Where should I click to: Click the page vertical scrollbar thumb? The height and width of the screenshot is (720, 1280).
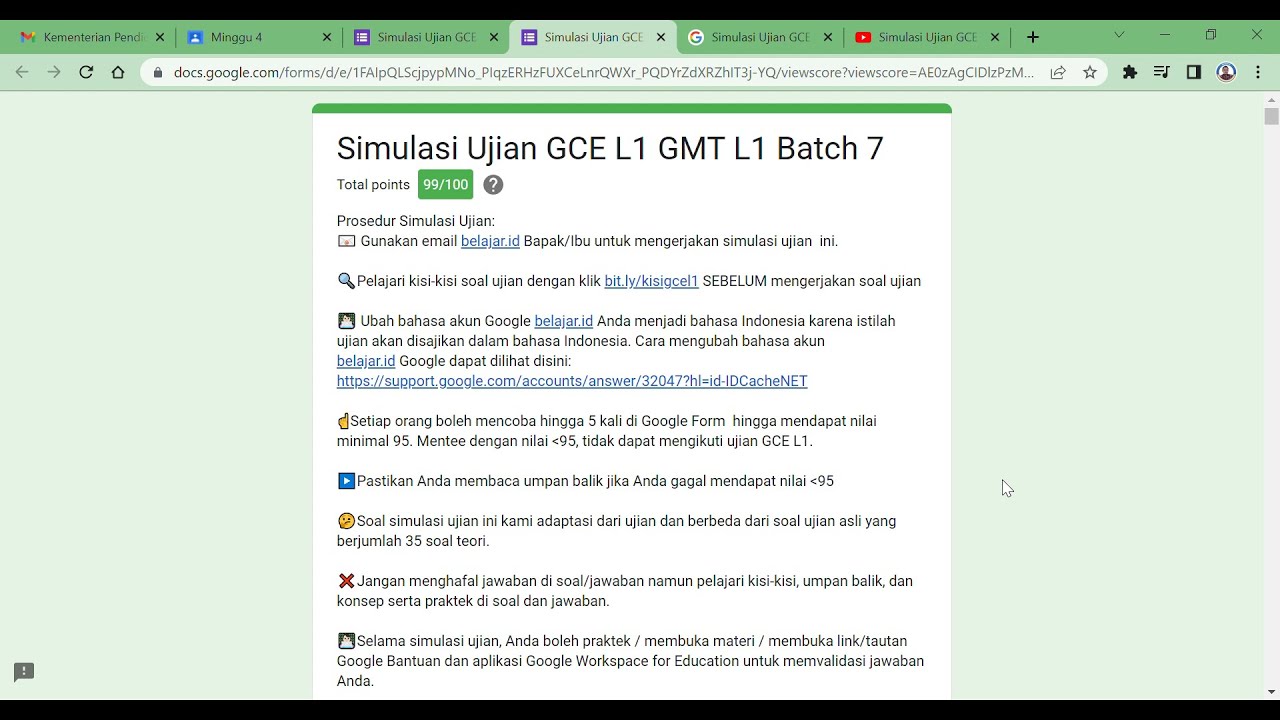click(1271, 116)
